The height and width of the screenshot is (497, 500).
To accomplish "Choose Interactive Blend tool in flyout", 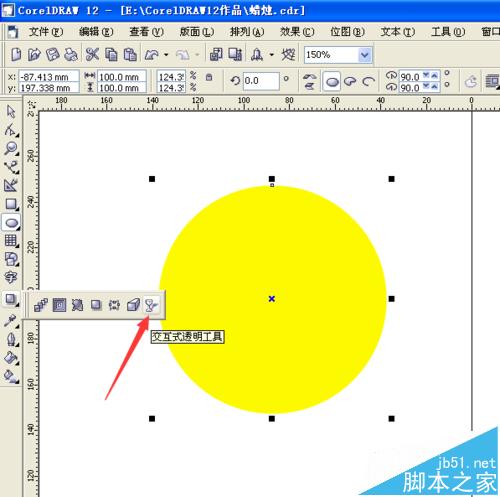I will (x=41, y=305).
